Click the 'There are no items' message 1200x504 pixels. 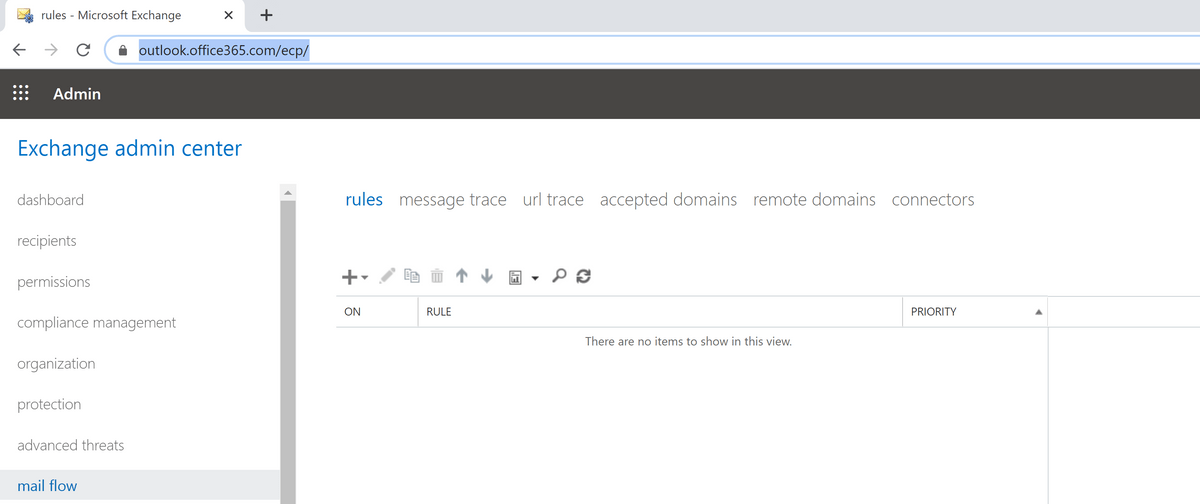(688, 342)
